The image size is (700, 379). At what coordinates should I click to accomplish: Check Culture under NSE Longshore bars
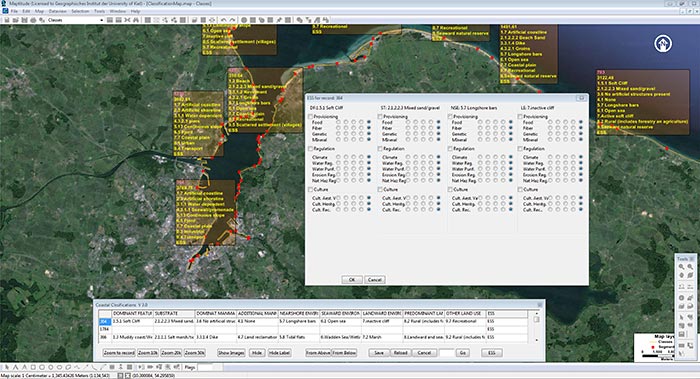(450, 189)
